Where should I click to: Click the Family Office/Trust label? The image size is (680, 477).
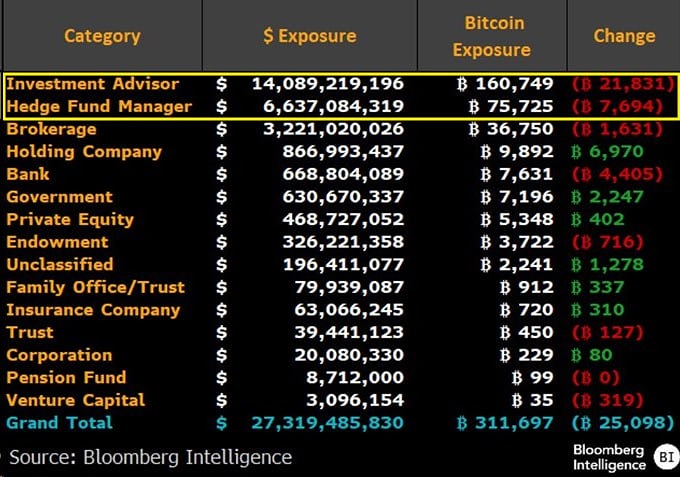pyautogui.click(x=96, y=287)
